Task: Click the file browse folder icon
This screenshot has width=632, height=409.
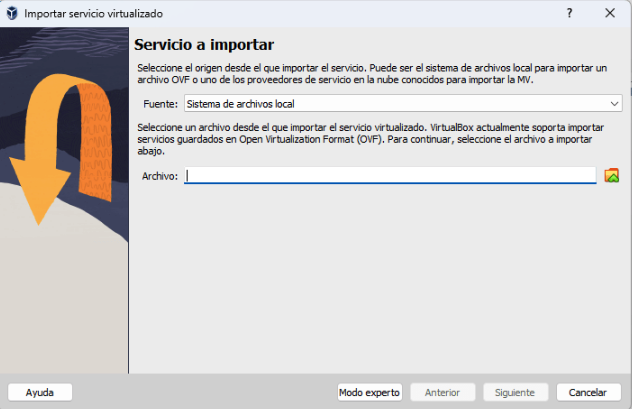Action: pyautogui.click(x=612, y=176)
